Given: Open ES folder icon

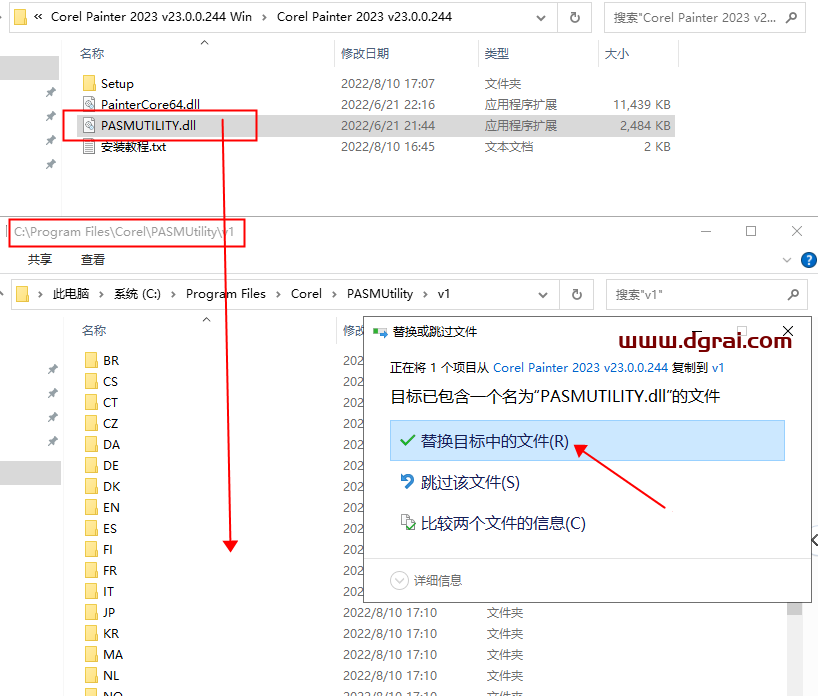Looking at the screenshot, I should click(x=91, y=529).
